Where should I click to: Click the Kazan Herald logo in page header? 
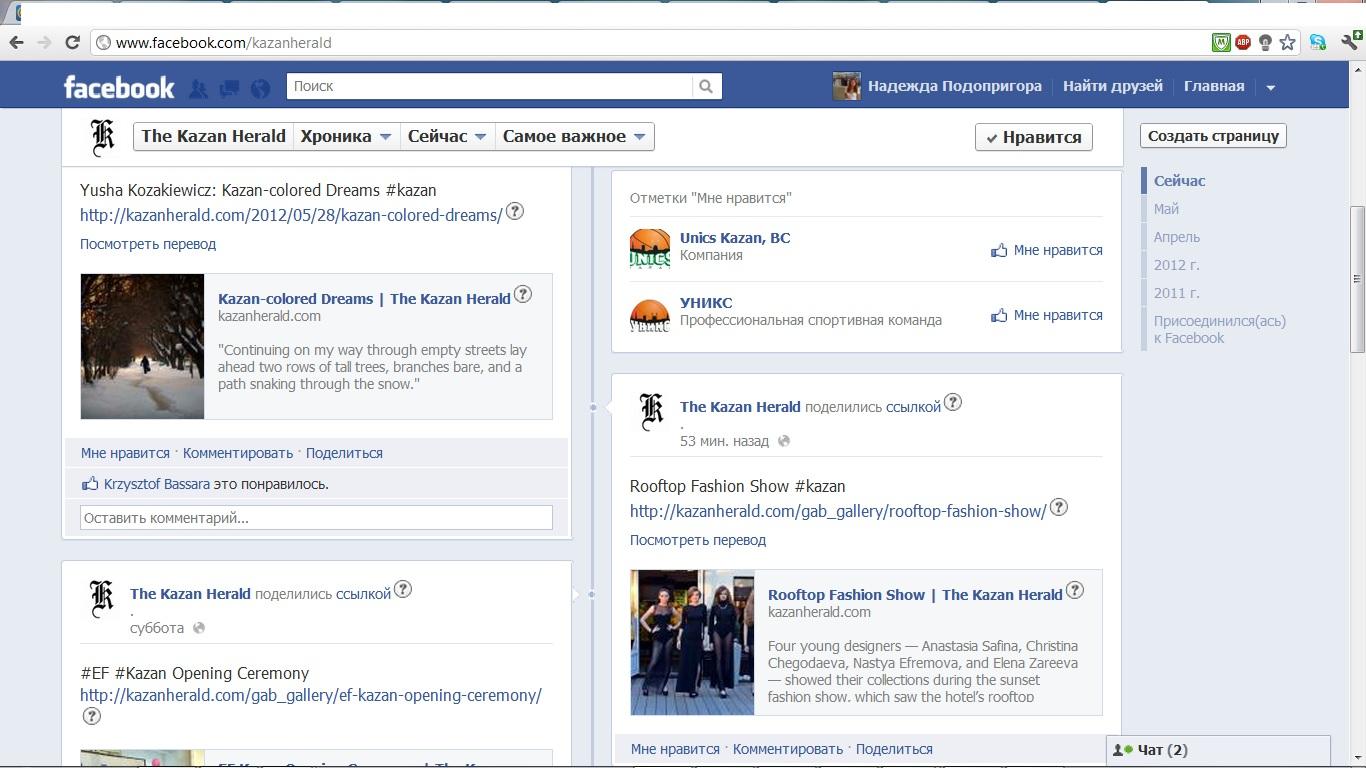coord(102,138)
